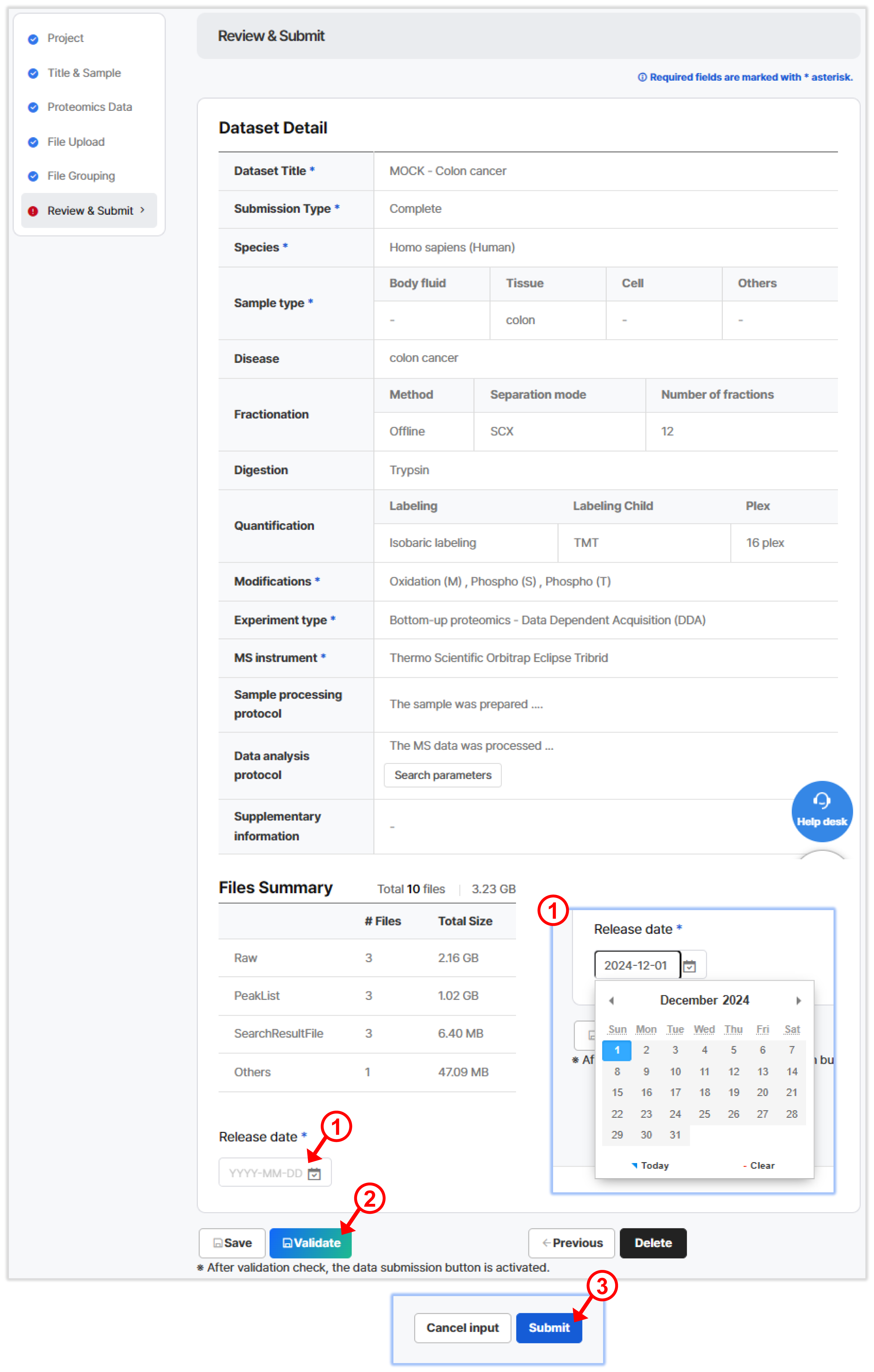Screen dimensions: 874x1372
Task: Open Search parameters under Data analysis protocol
Action: (442, 775)
